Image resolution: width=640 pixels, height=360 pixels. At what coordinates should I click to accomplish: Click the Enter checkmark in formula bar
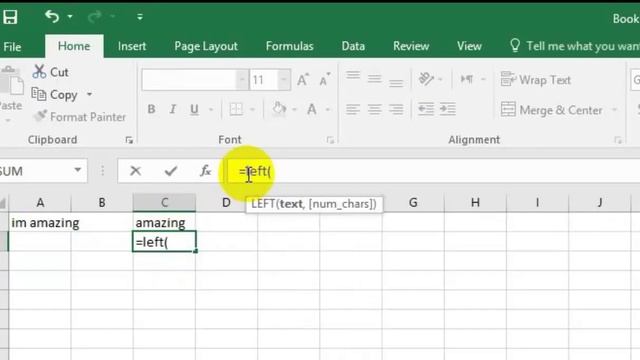[x=171, y=171]
